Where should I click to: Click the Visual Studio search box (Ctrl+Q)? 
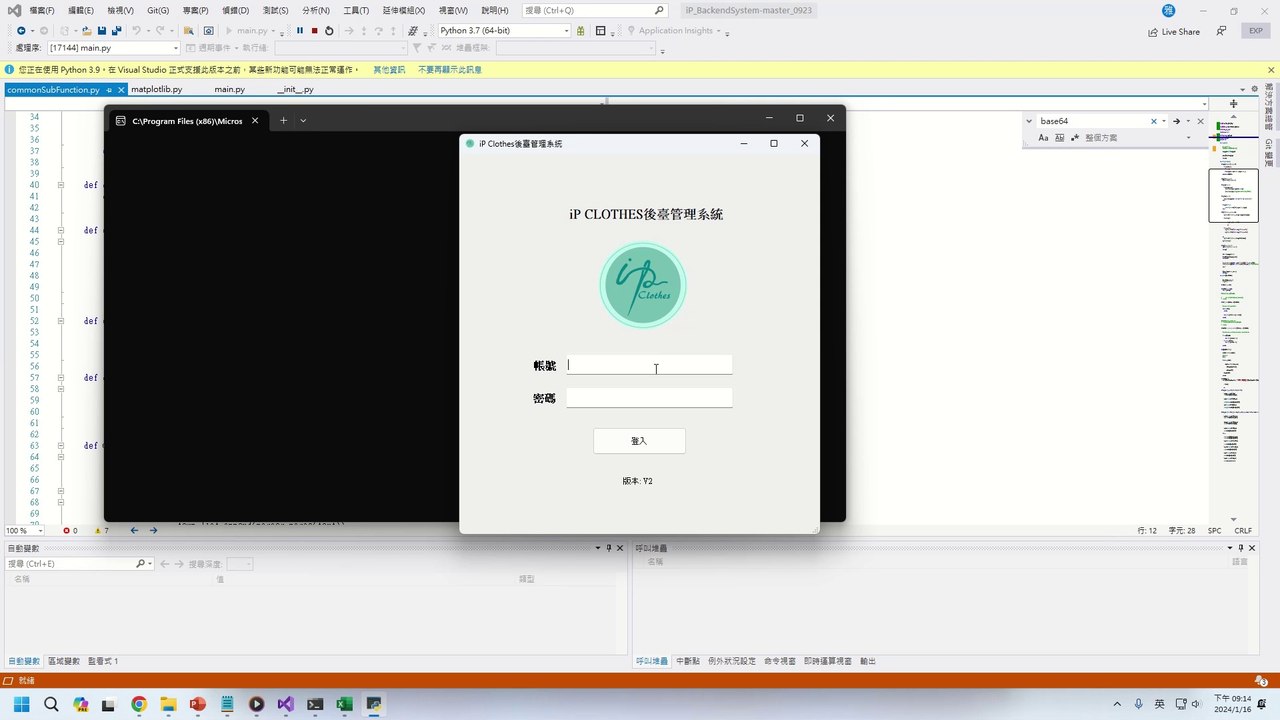coord(595,10)
